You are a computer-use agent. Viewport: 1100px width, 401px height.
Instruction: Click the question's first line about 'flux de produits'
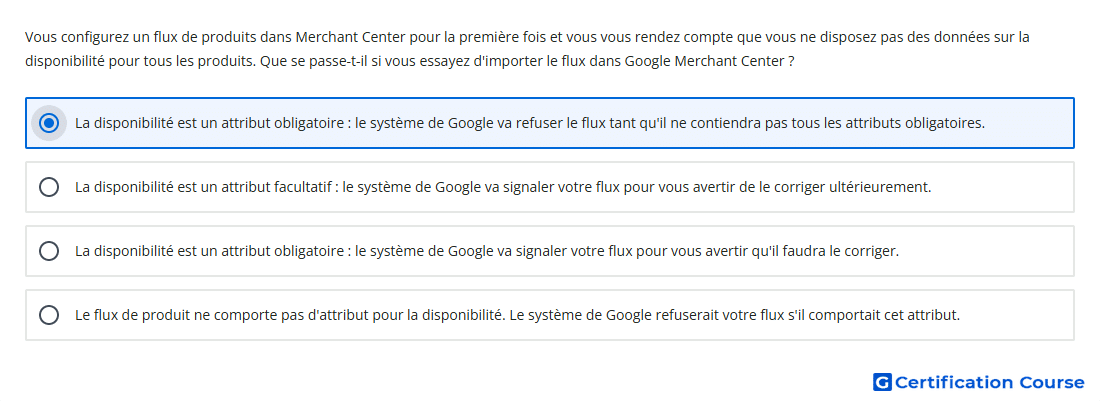point(527,37)
